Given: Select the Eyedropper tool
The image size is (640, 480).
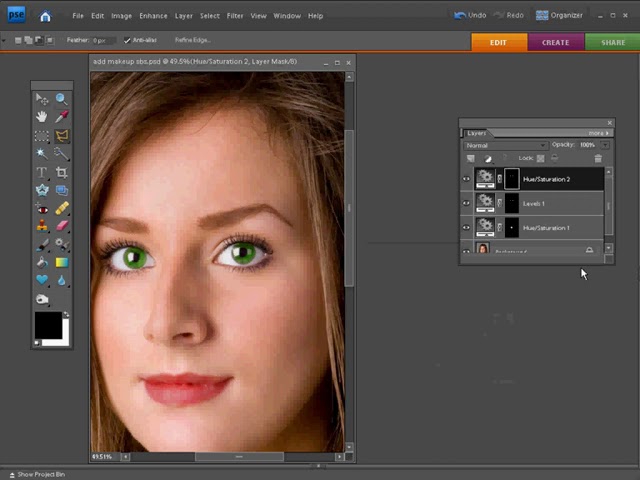Looking at the screenshot, I should click(62, 117).
